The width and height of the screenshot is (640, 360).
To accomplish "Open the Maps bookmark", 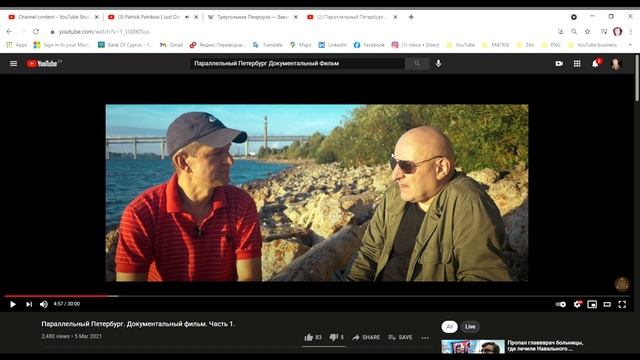I will tap(300, 45).
